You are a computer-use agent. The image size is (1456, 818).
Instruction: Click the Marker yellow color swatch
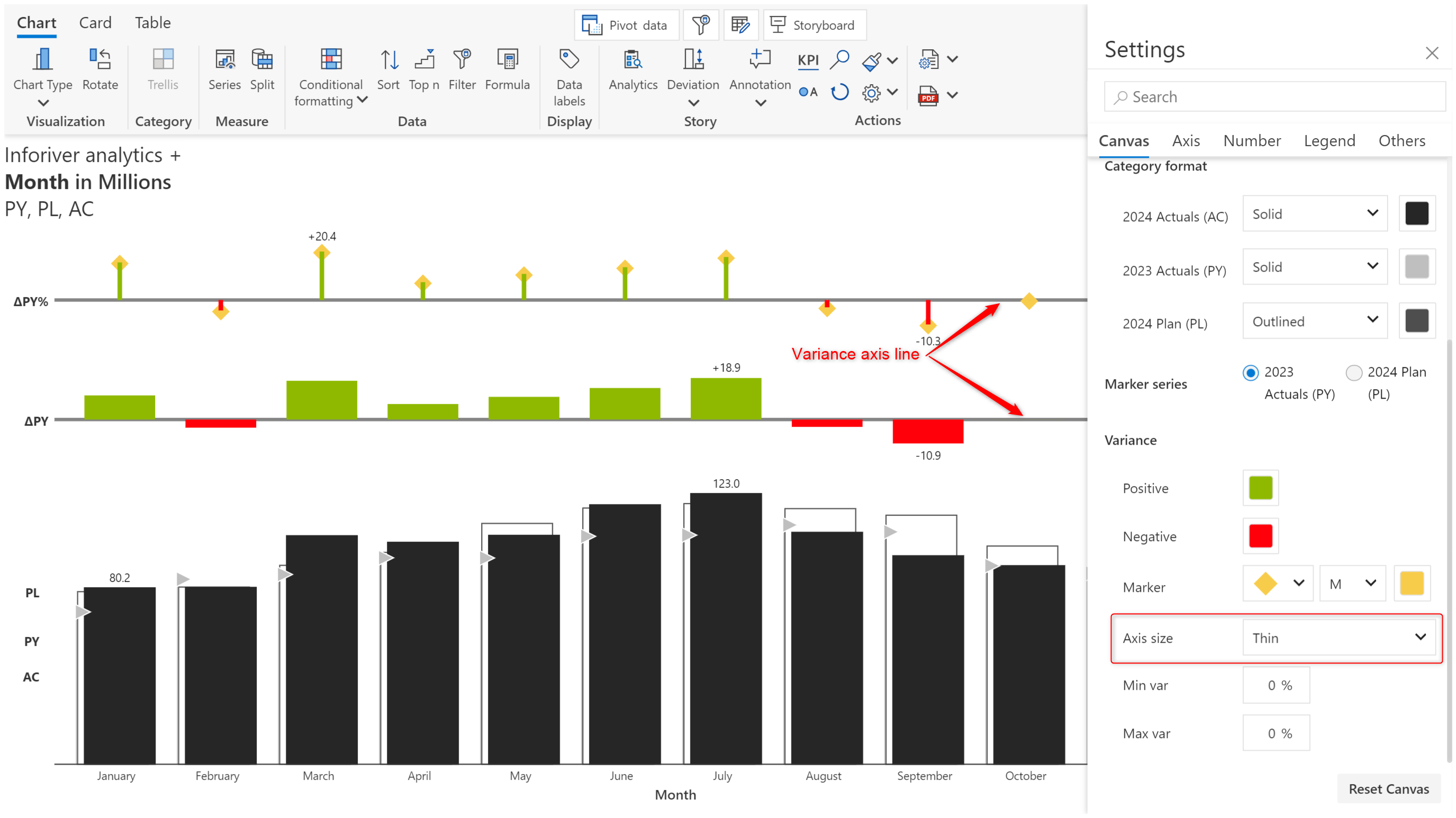pos(1412,583)
